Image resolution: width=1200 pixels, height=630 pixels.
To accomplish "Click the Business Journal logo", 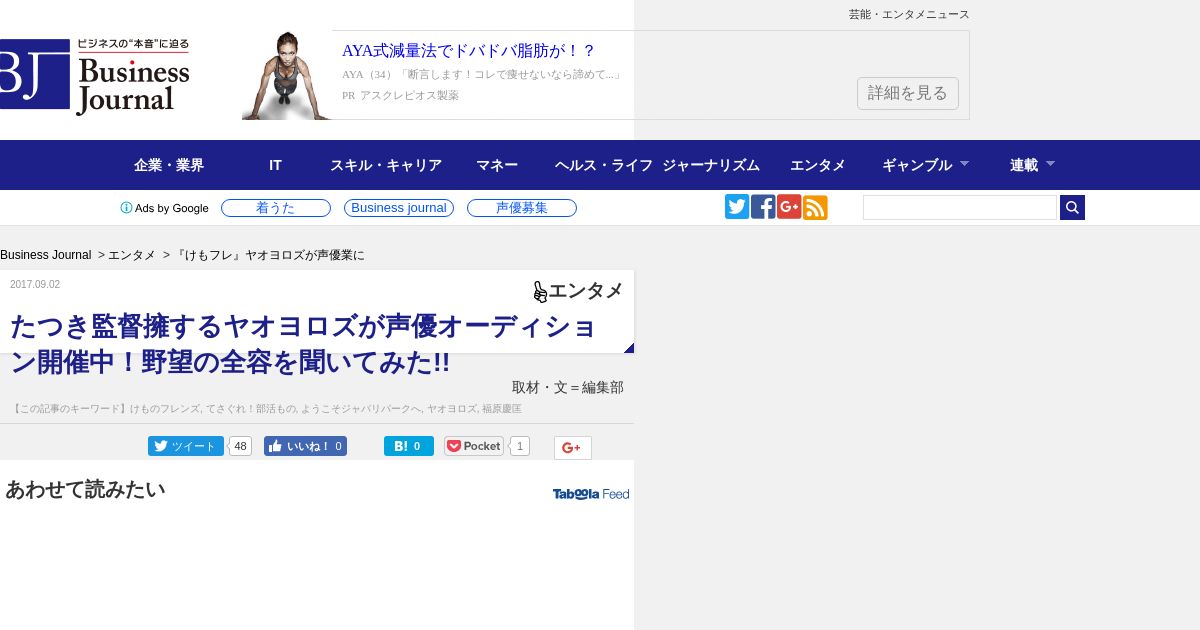I will (x=94, y=77).
